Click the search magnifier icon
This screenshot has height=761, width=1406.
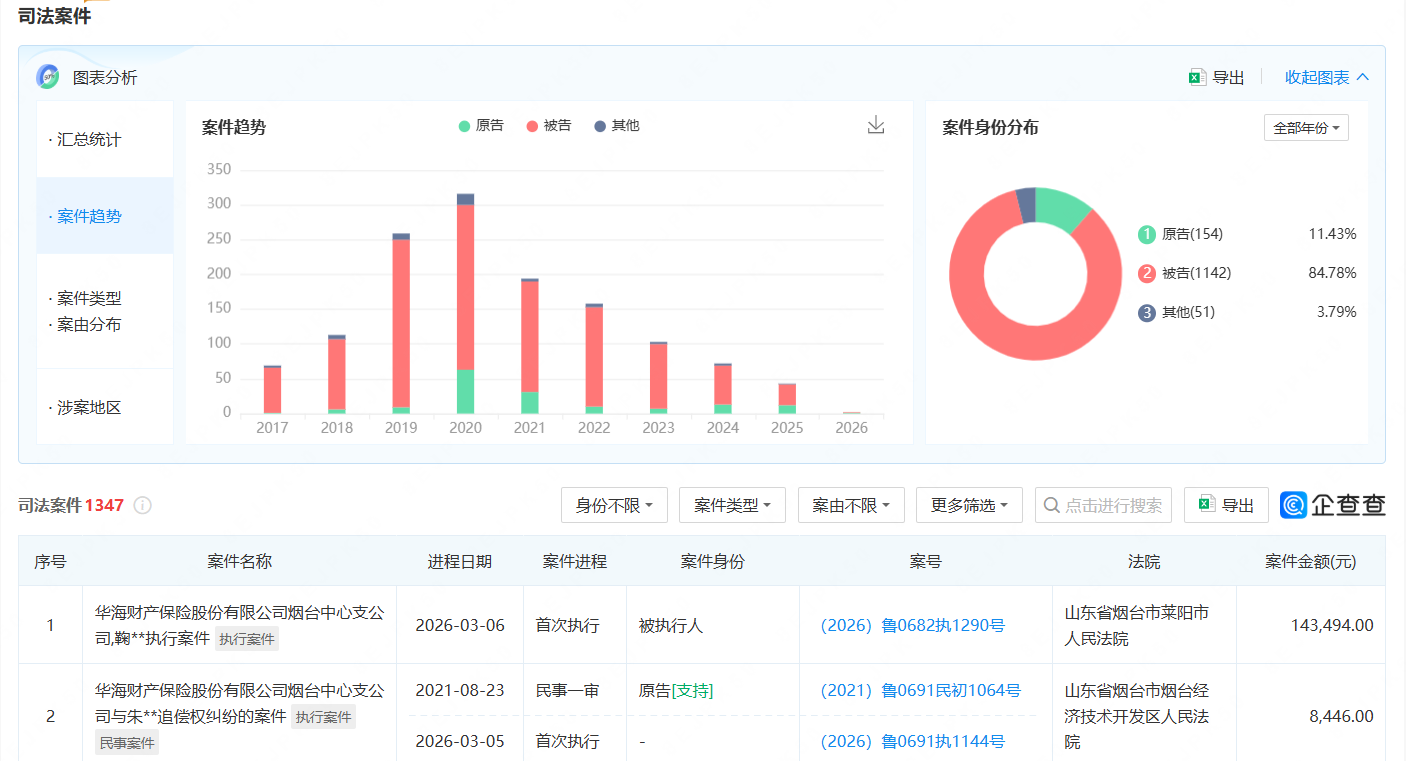pos(1051,505)
